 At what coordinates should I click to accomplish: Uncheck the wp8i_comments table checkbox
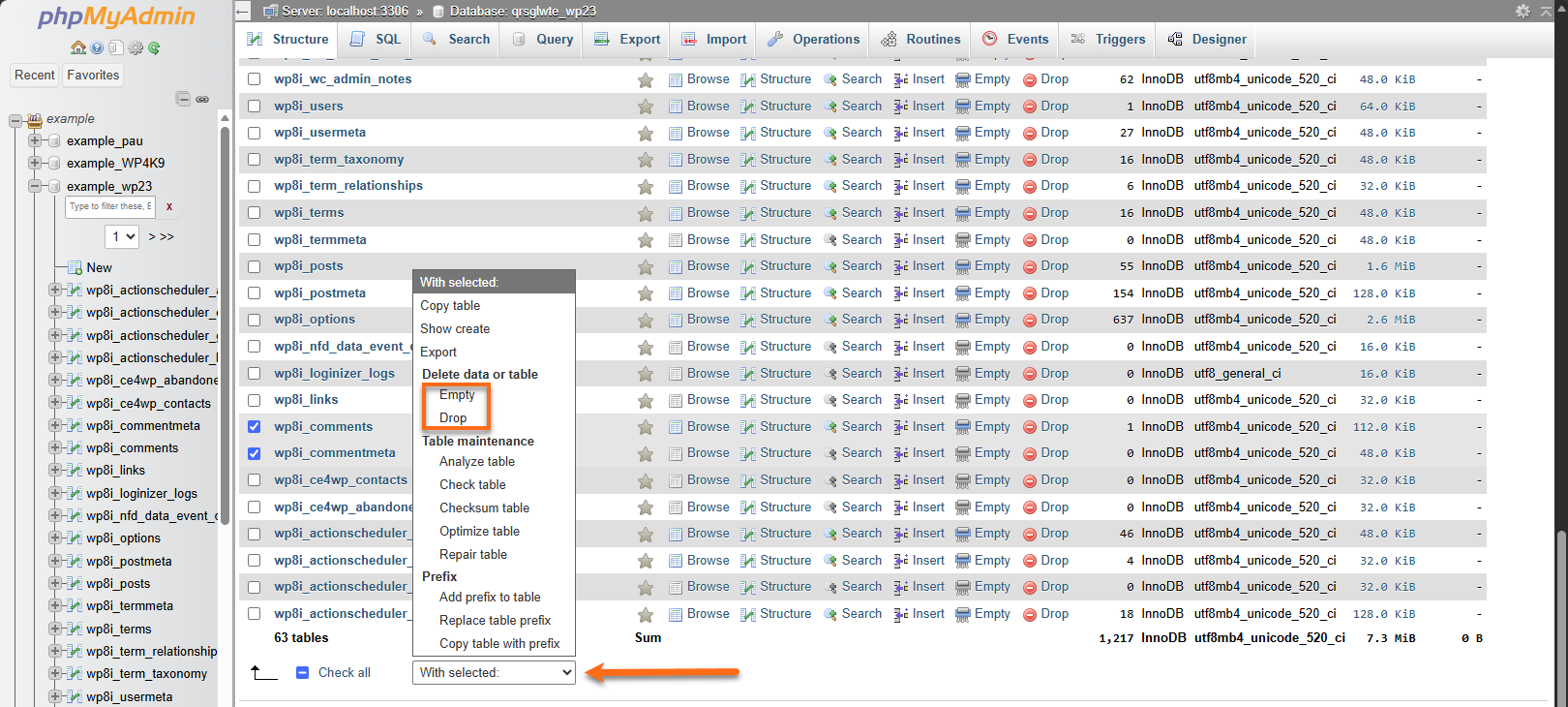click(254, 426)
